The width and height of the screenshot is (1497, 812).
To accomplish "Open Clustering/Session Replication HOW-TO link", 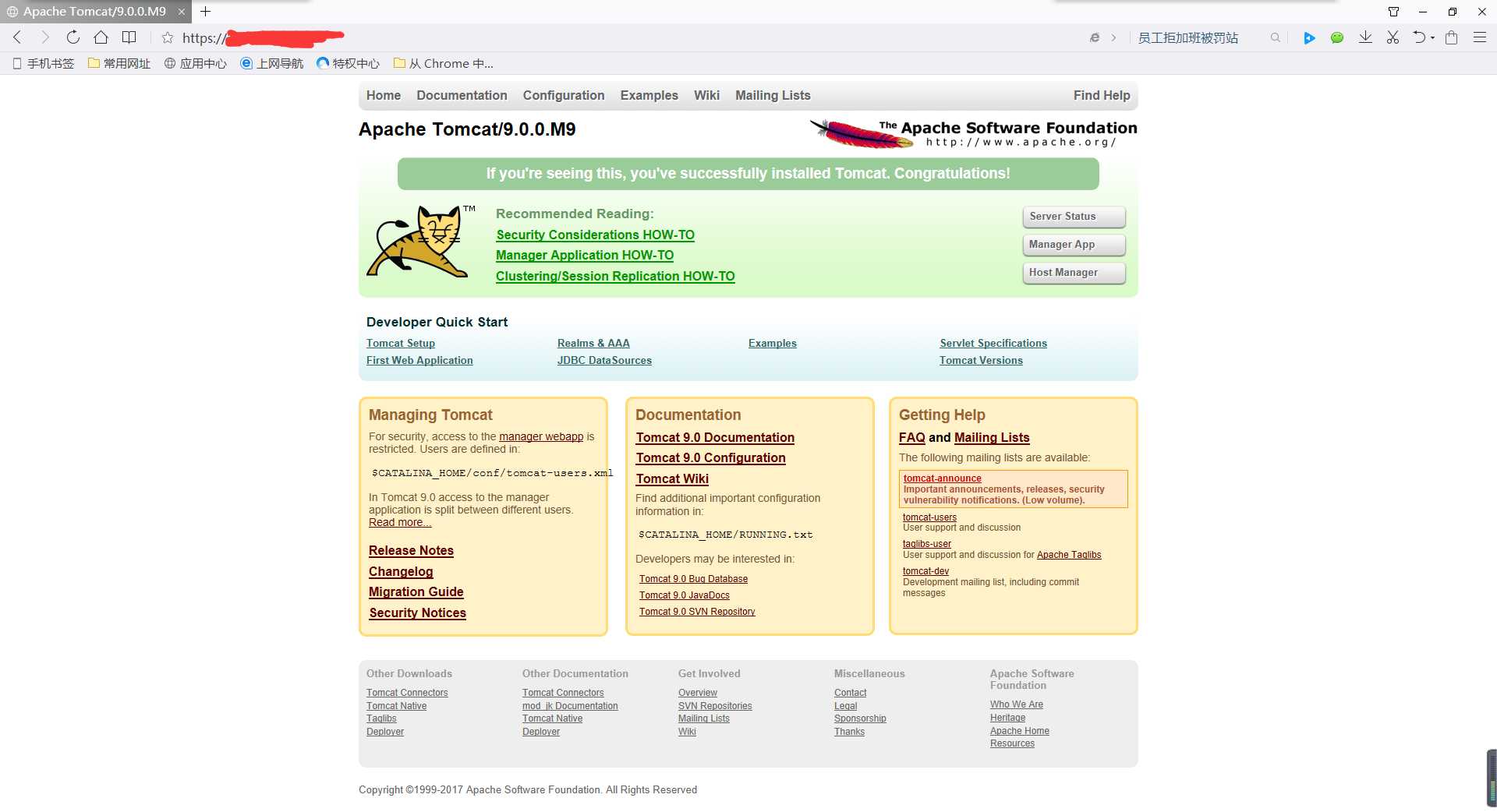I will [615, 276].
